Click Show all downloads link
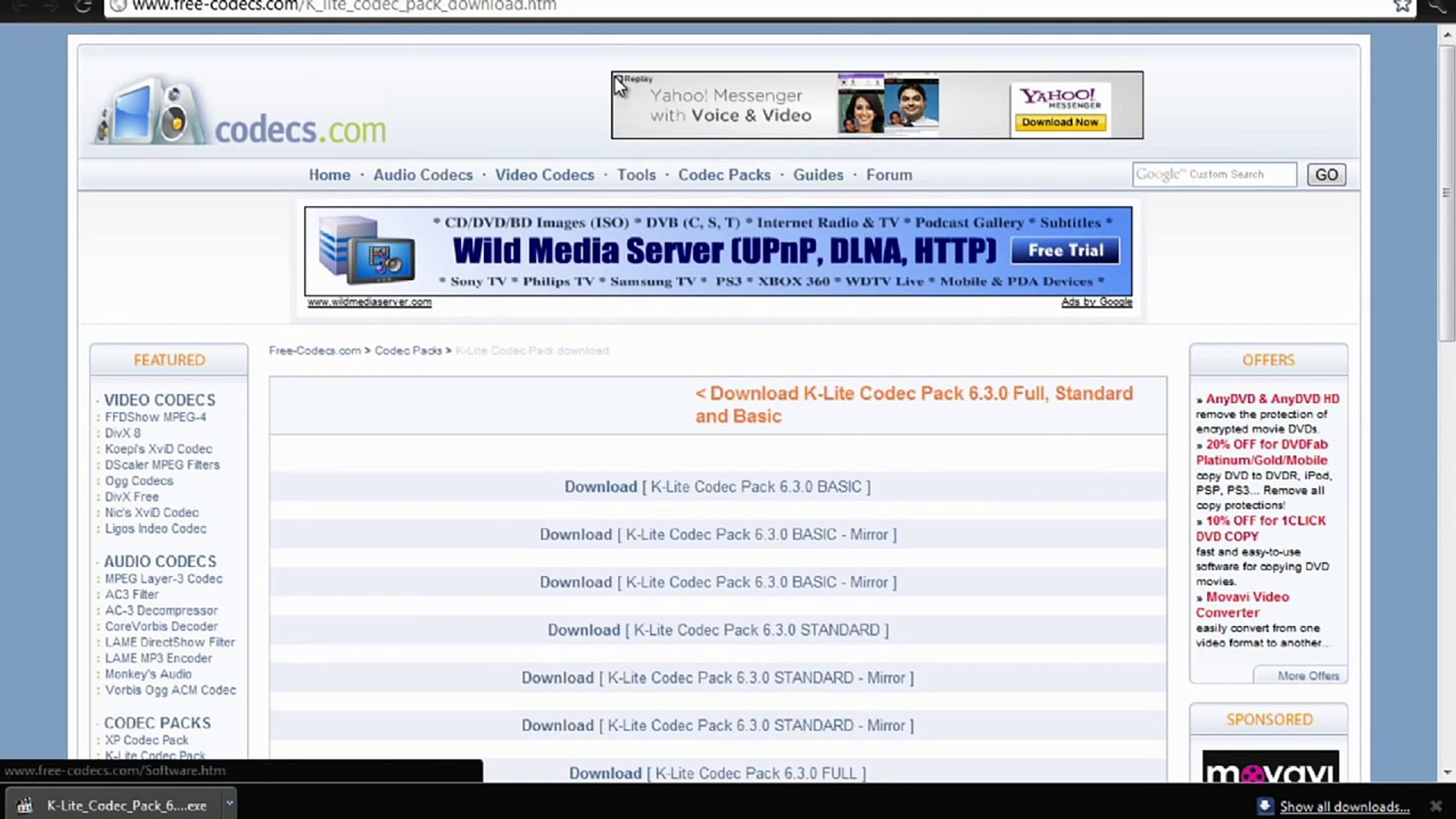The height and width of the screenshot is (819, 1456). pyautogui.click(x=1344, y=807)
